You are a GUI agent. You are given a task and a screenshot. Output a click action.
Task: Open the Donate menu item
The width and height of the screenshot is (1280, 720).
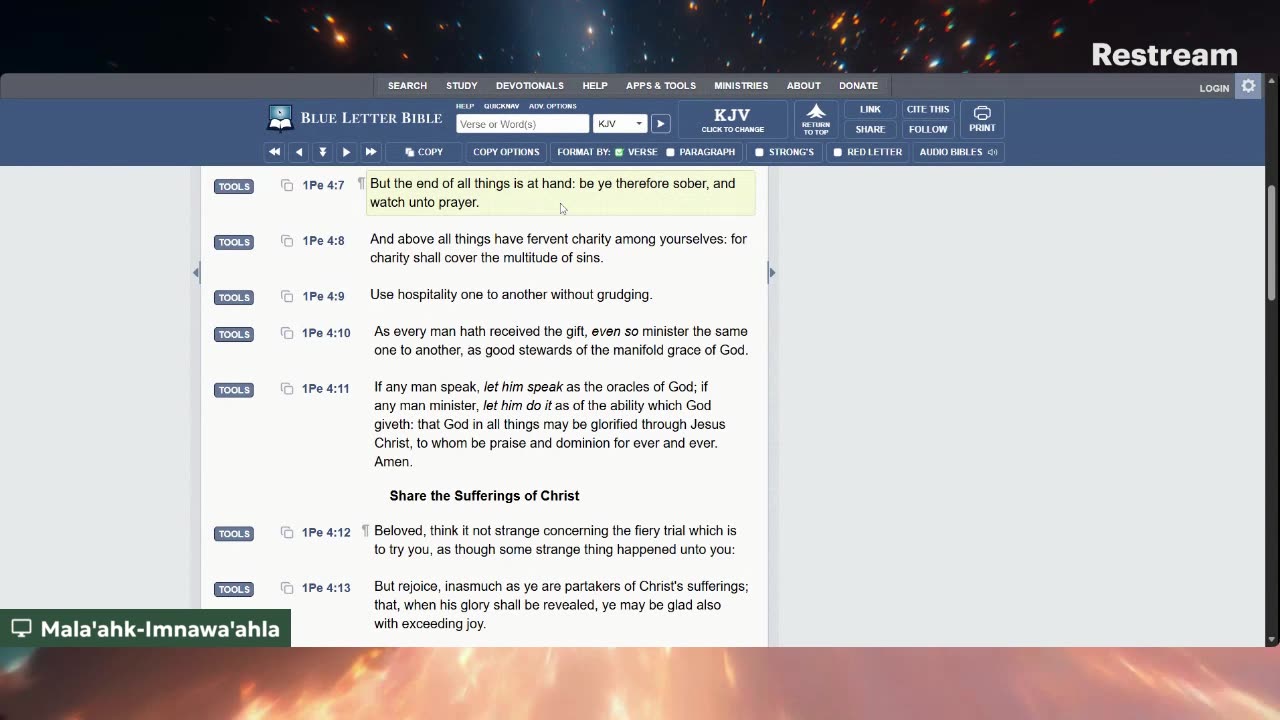(x=858, y=86)
